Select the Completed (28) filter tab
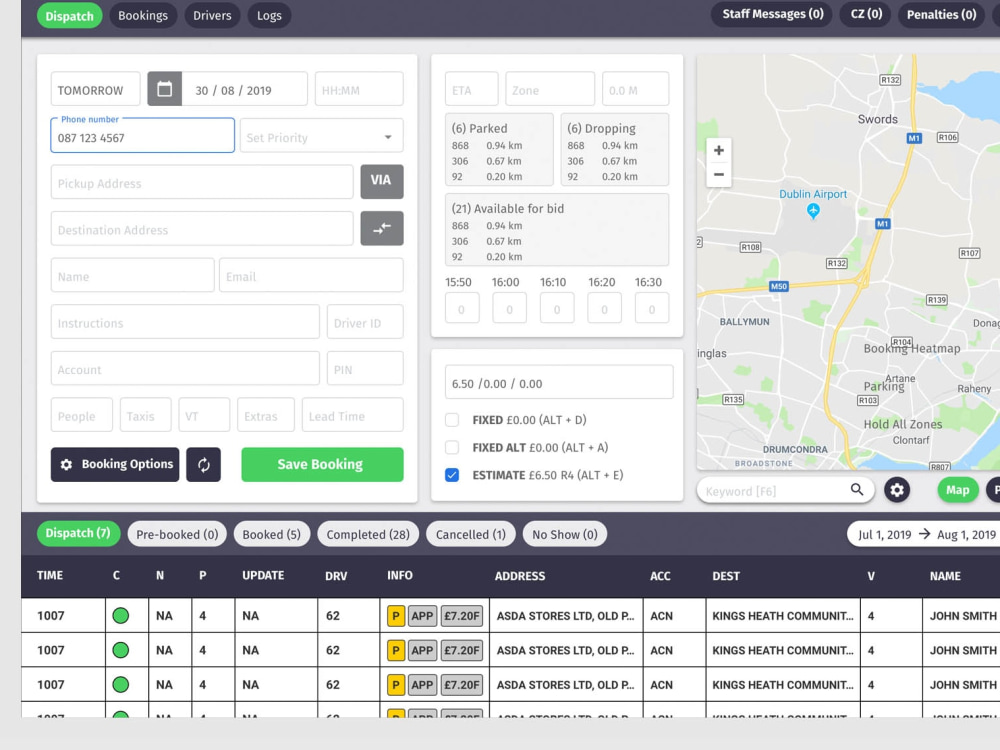This screenshot has height=750, width=1000. [368, 534]
